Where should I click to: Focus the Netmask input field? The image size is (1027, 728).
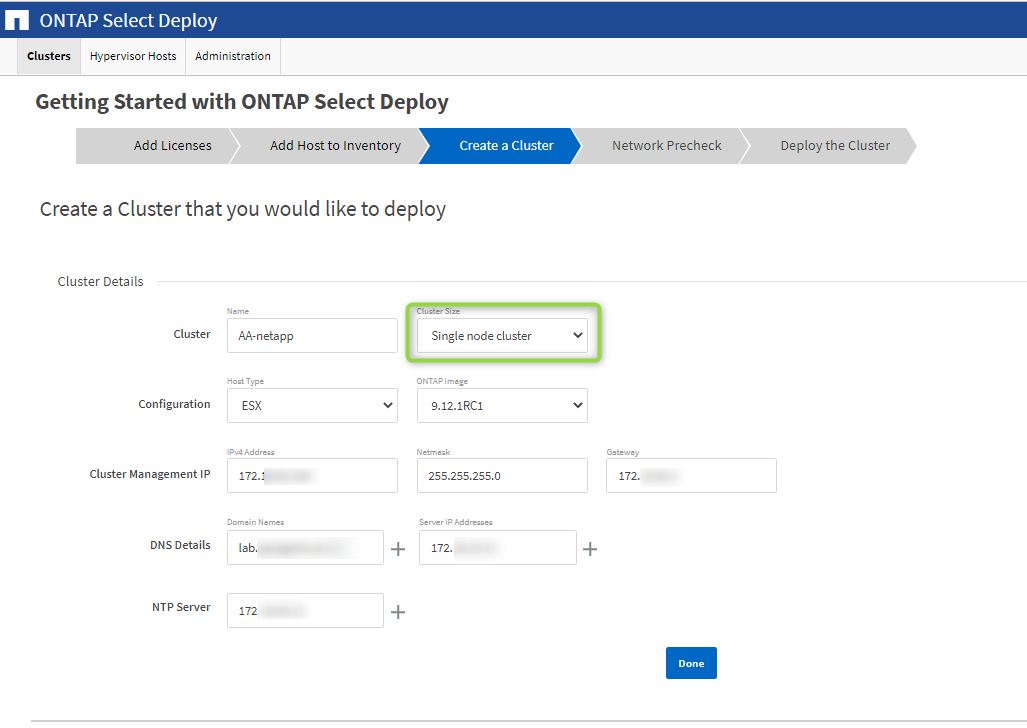502,476
